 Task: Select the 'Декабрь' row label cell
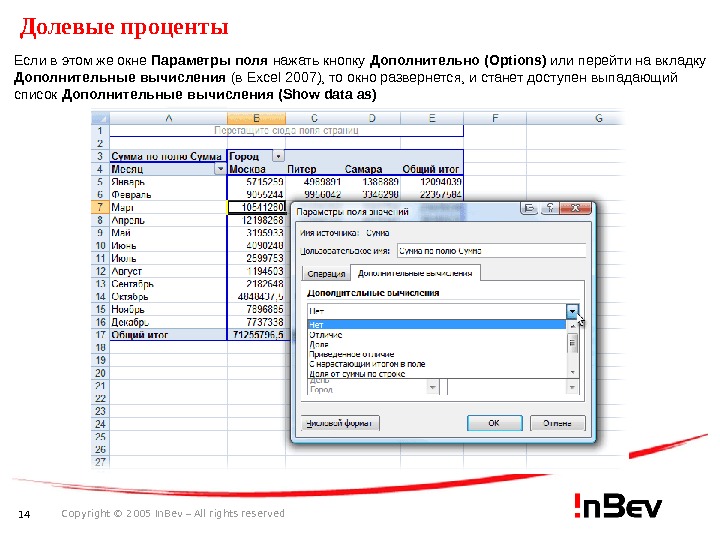(x=169, y=322)
